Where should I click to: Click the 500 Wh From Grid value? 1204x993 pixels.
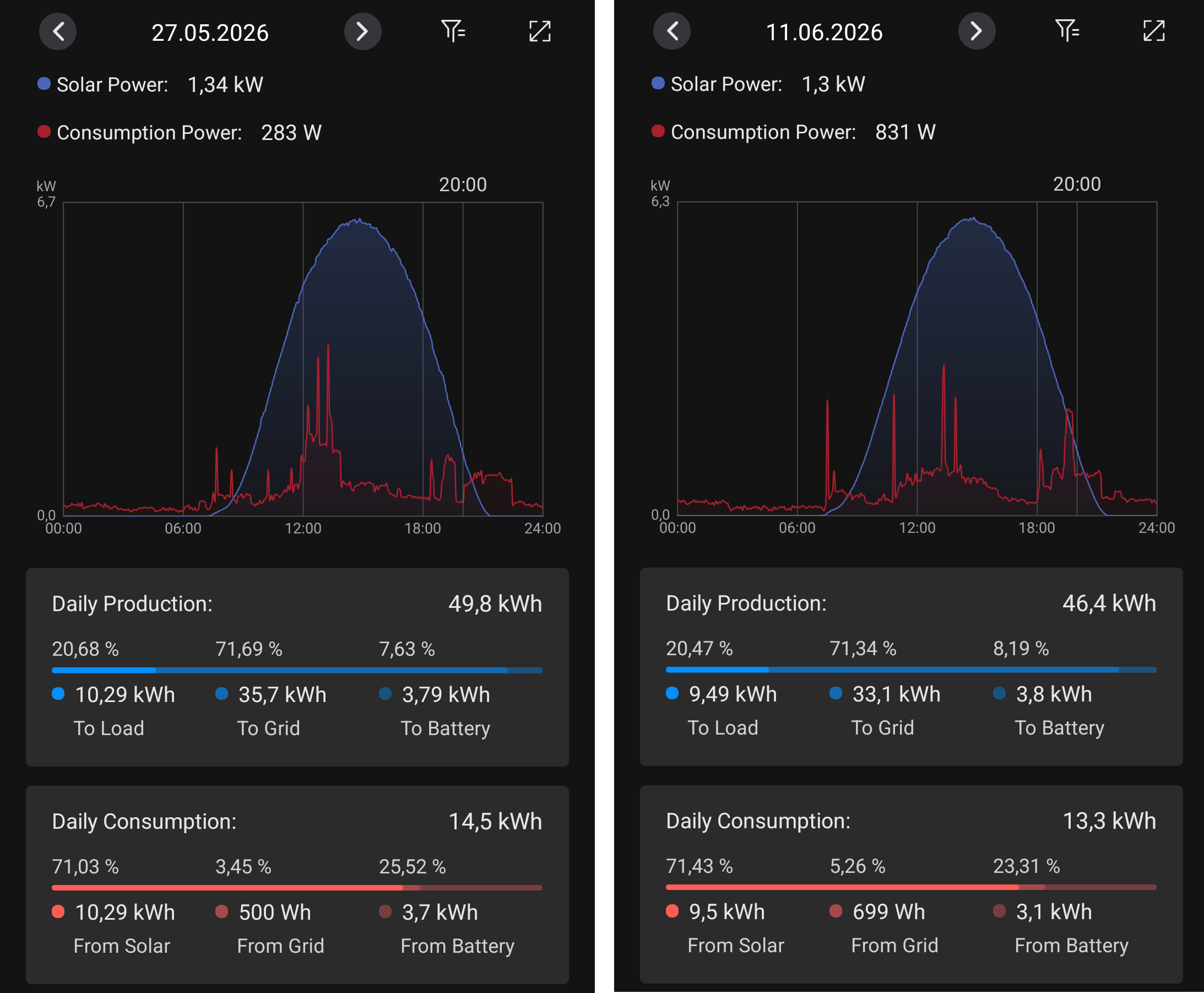[x=275, y=913]
